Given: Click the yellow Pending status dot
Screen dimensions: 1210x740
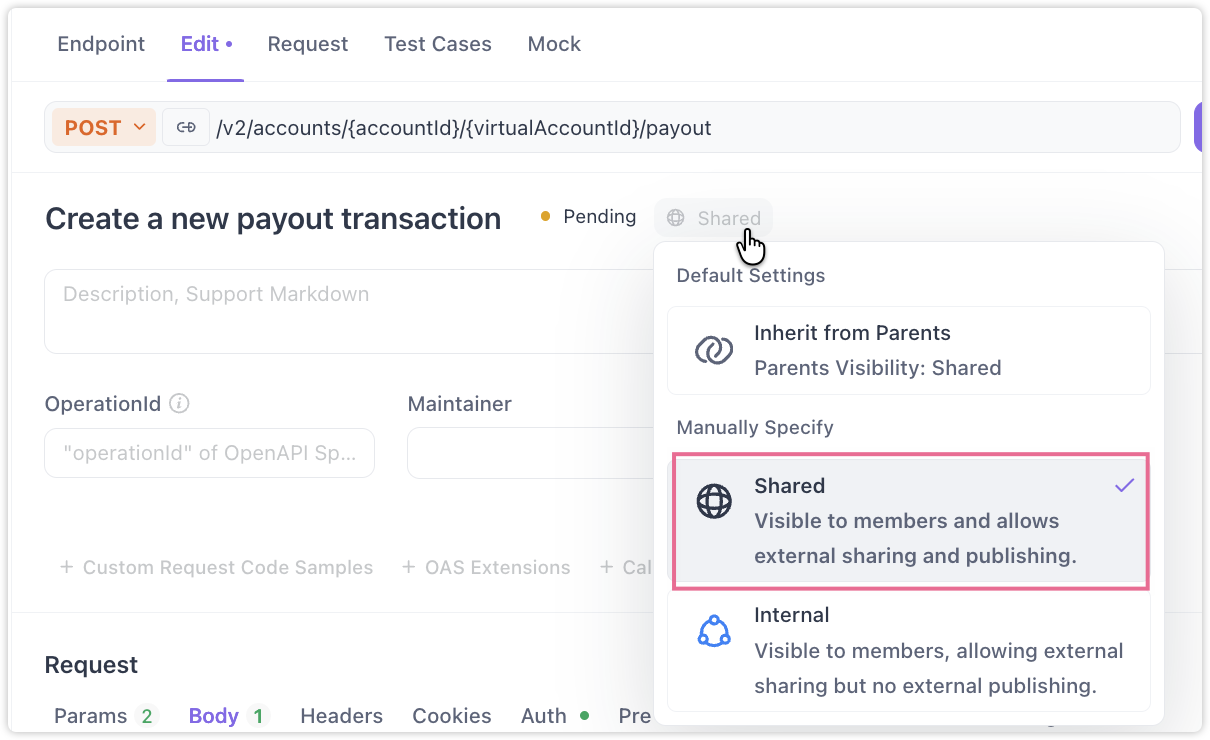Looking at the screenshot, I should [x=545, y=216].
